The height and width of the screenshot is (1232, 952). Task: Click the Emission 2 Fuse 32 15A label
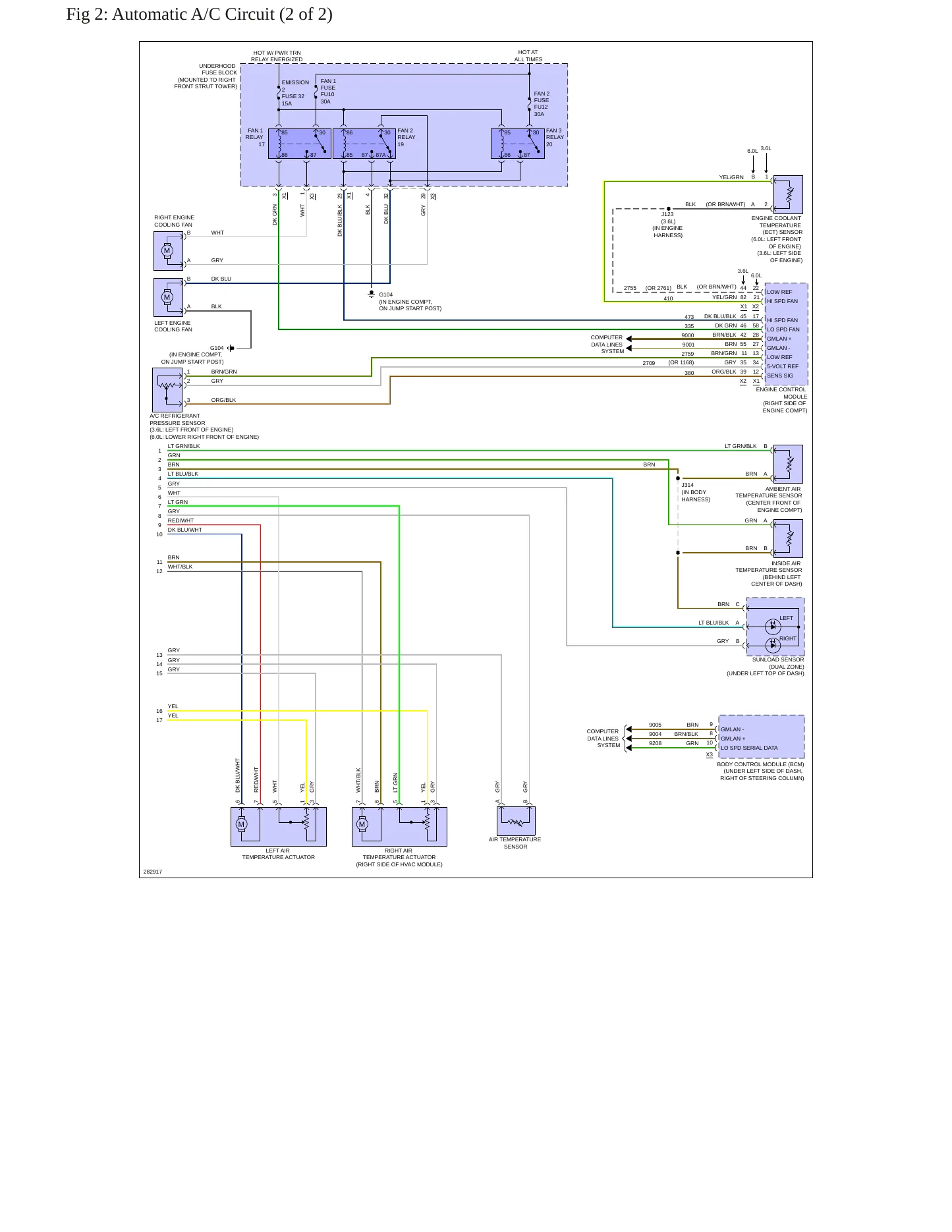[x=294, y=93]
